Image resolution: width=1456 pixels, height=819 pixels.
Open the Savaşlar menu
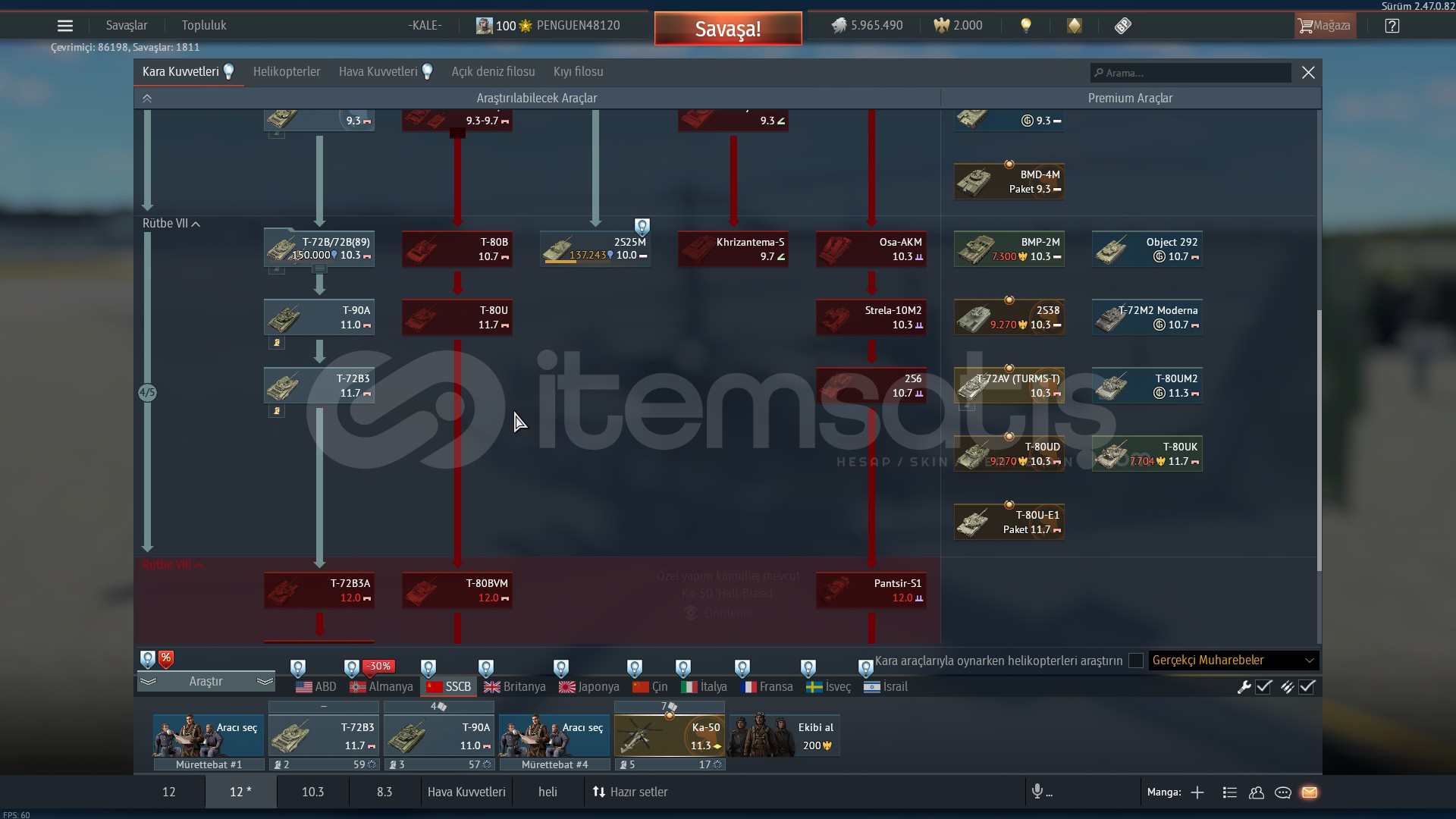click(x=127, y=26)
